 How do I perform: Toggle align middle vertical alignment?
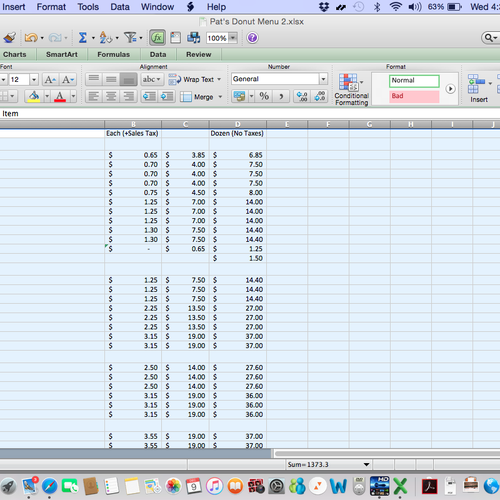click(111, 79)
